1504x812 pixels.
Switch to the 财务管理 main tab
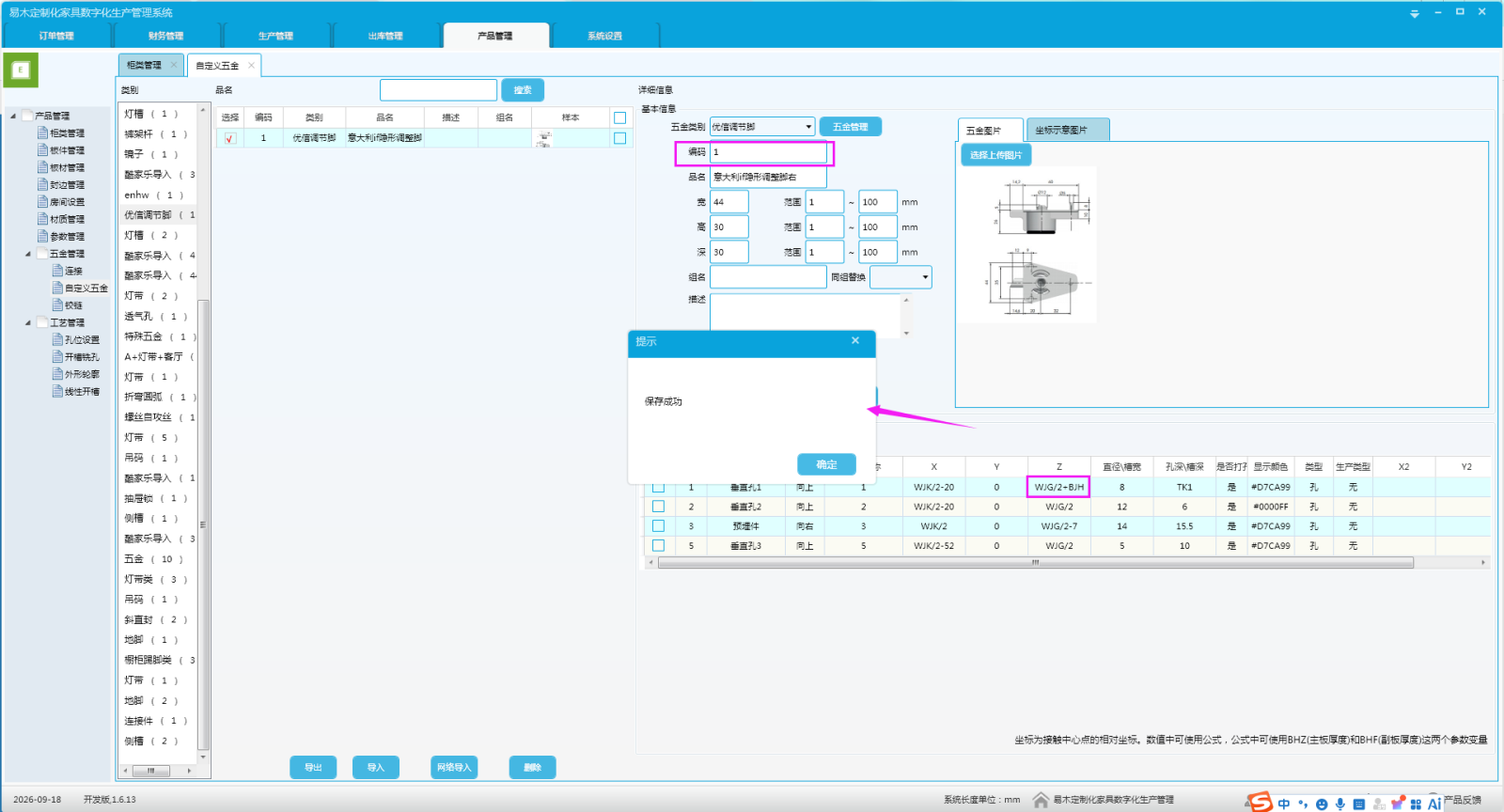tap(166, 36)
